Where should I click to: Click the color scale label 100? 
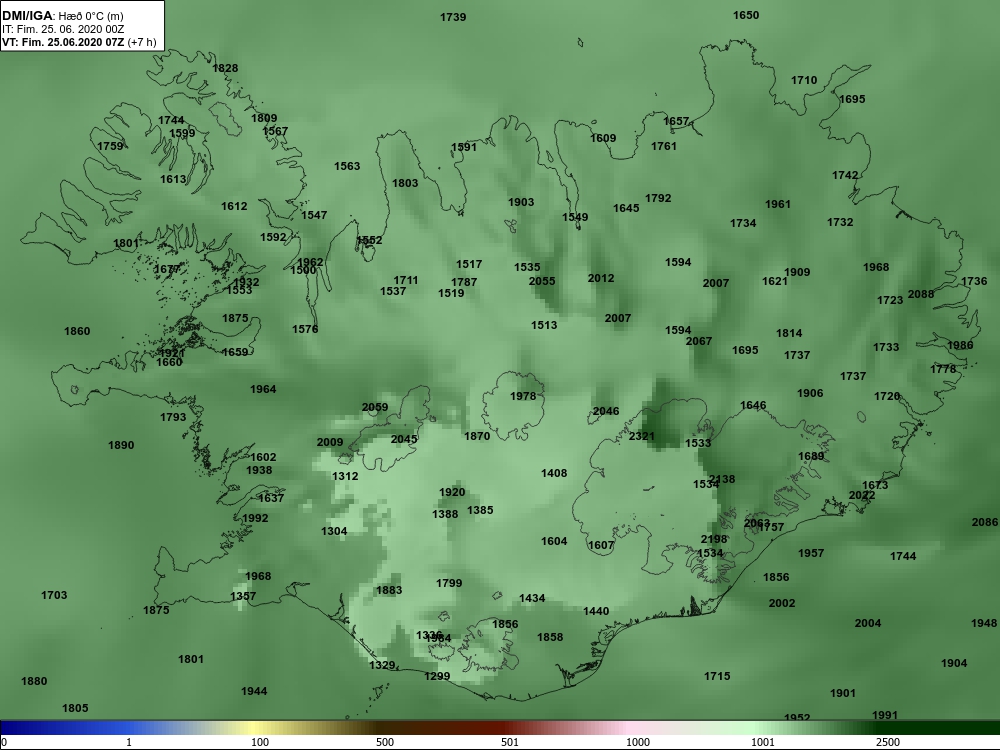260,742
